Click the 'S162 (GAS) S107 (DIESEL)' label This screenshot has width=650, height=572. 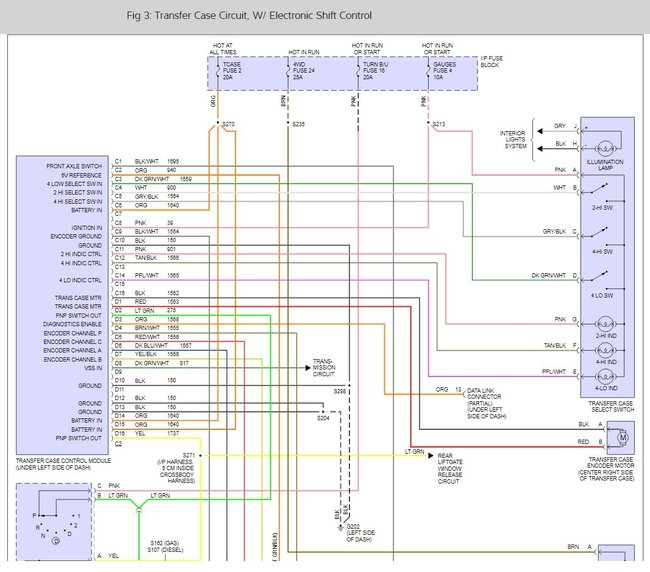tap(165, 546)
